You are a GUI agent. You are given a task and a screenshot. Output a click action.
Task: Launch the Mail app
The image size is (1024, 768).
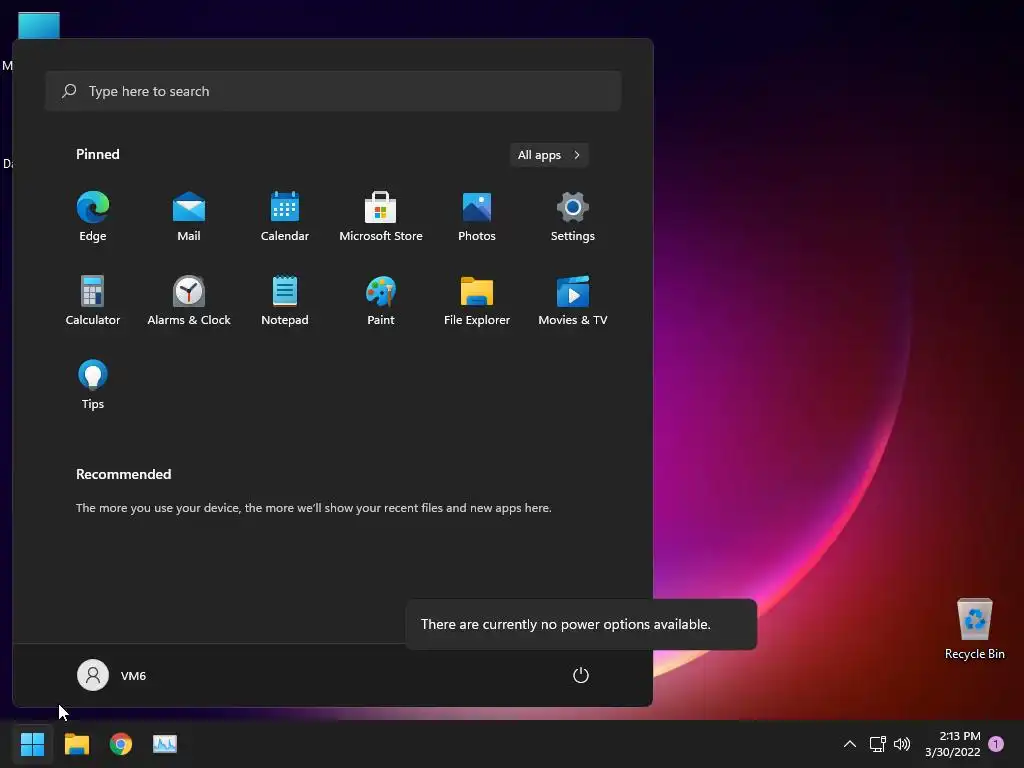click(x=189, y=217)
